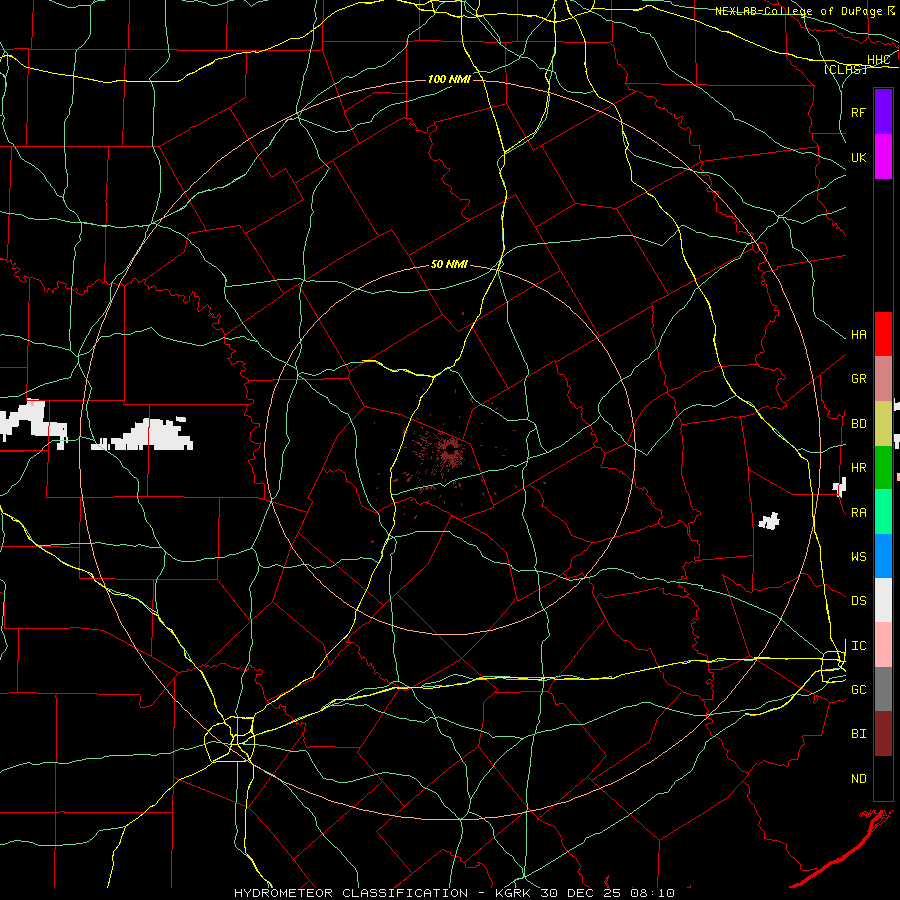Click the HHC product code label
The image size is (900, 900).
pyautogui.click(x=878, y=60)
